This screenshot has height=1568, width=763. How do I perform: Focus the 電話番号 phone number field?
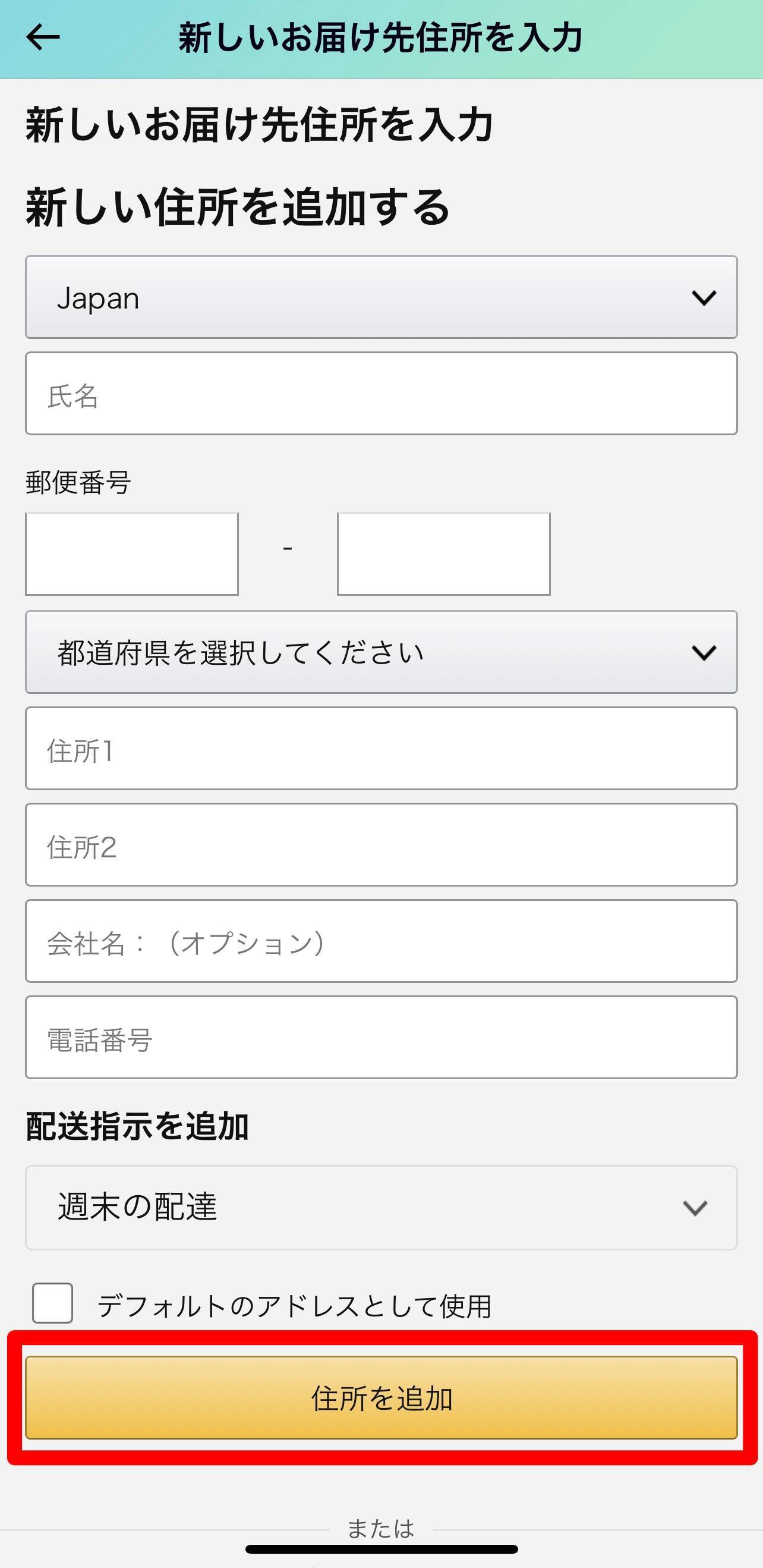coord(381,1037)
